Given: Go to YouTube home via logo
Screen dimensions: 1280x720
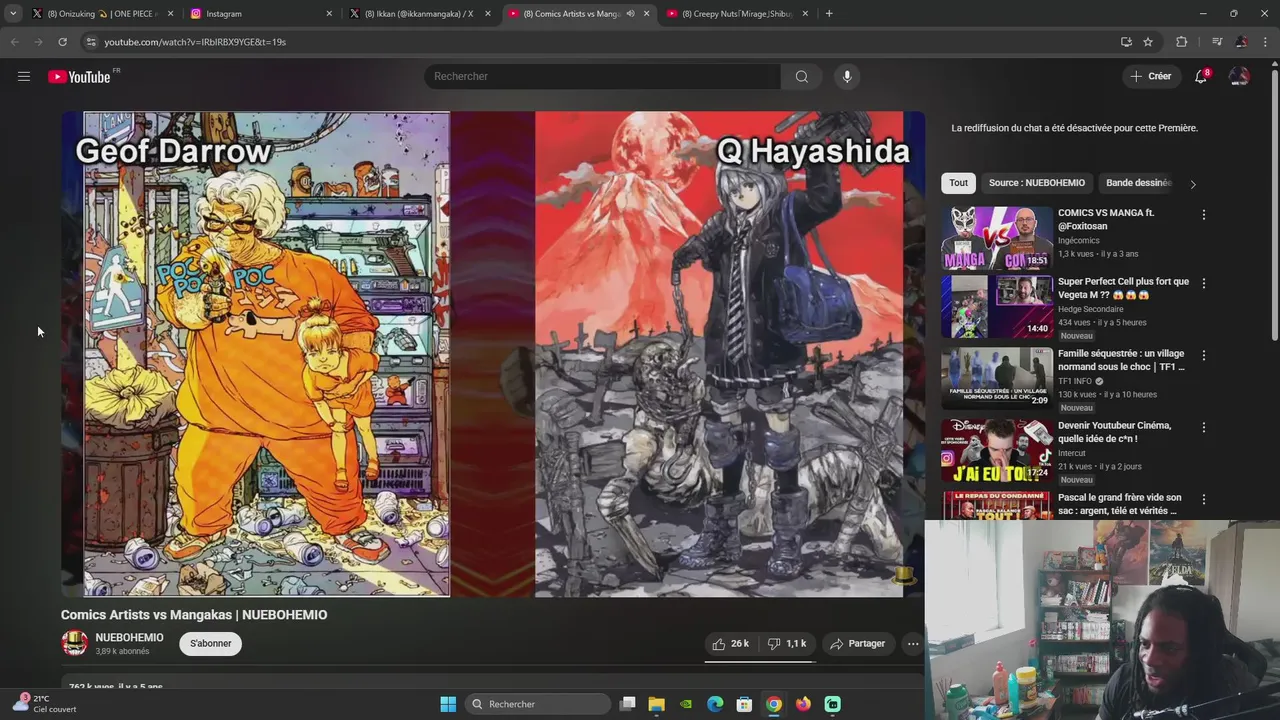Looking at the screenshot, I should coord(80,77).
